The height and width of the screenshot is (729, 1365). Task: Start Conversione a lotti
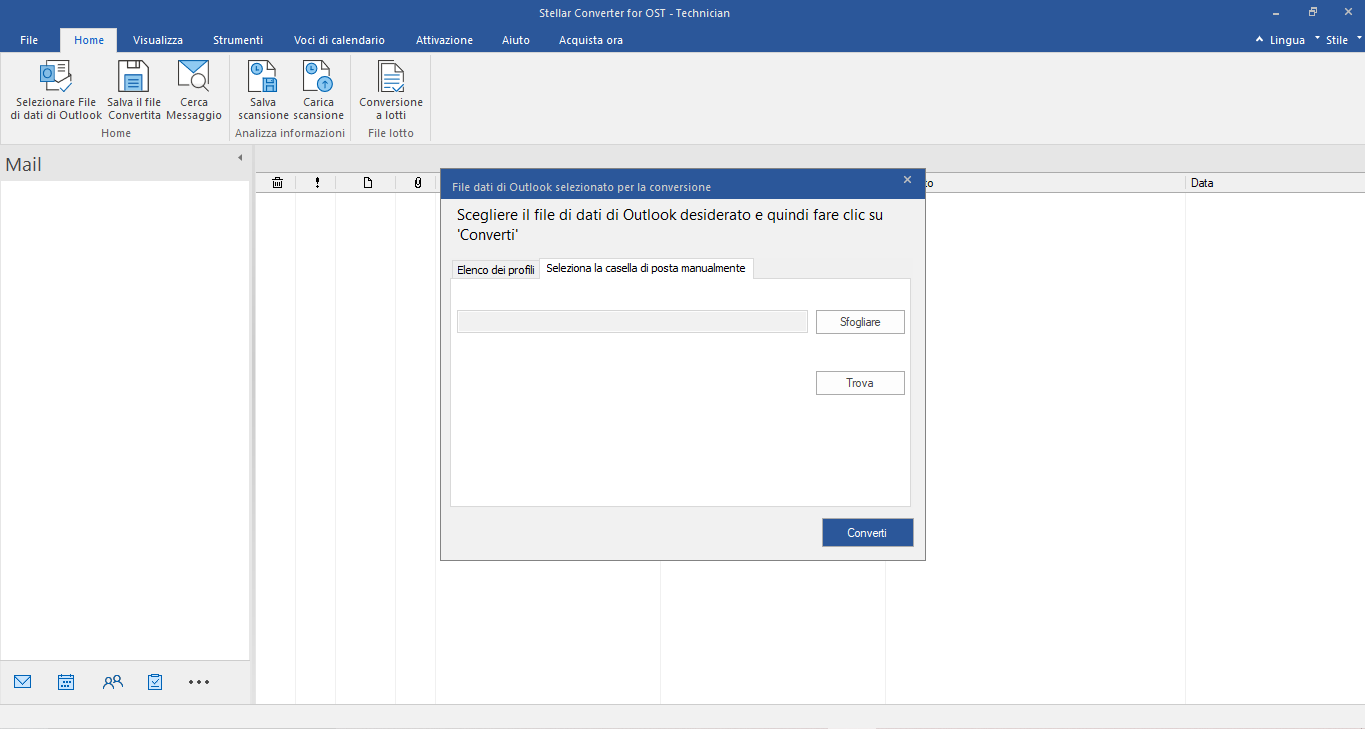pos(391,90)
